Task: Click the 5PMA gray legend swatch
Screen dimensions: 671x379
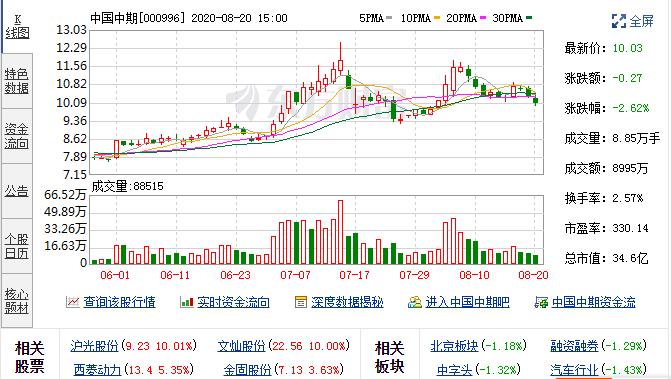Action: (x=389, y=18)
